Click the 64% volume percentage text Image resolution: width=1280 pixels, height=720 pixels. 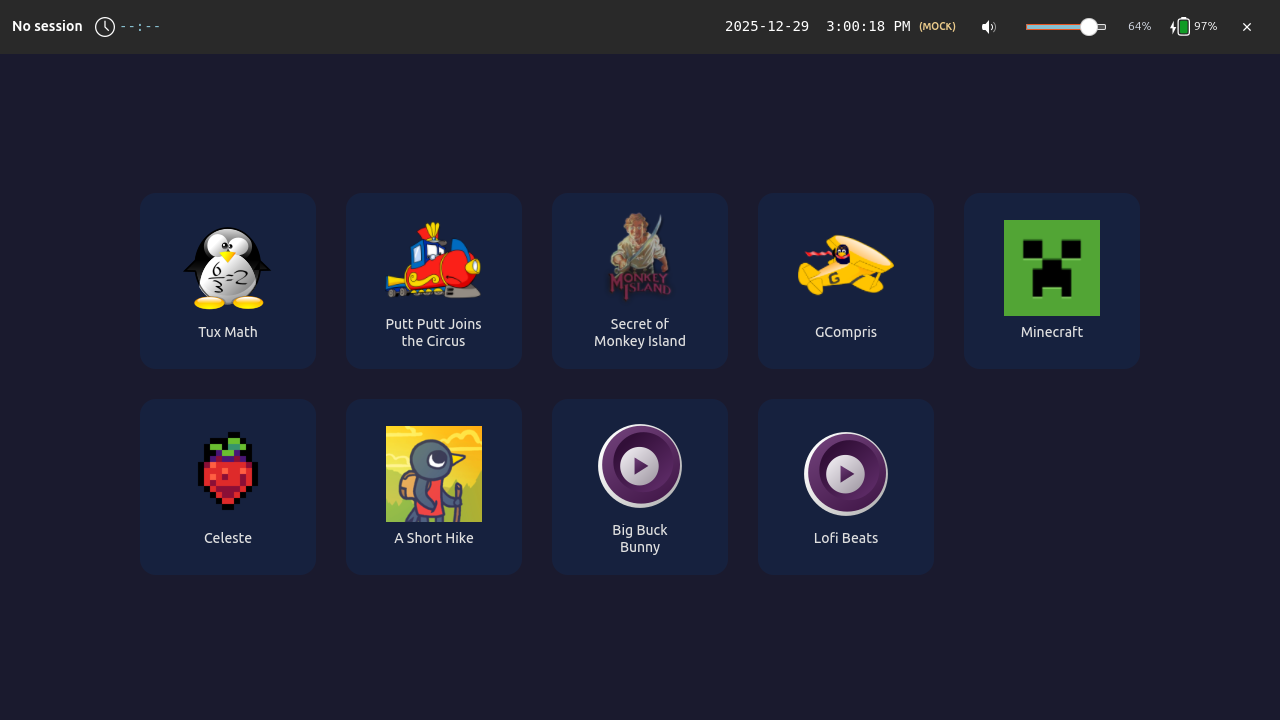1139,27
